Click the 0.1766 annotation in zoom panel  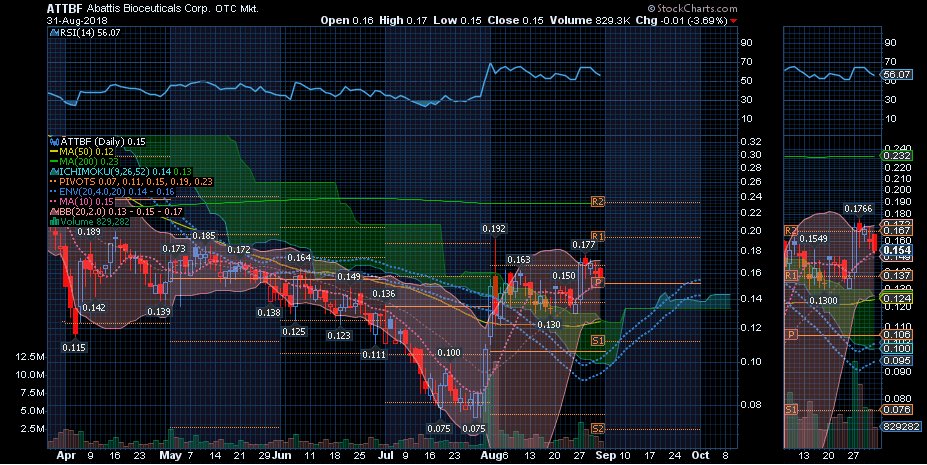[858, 209]
